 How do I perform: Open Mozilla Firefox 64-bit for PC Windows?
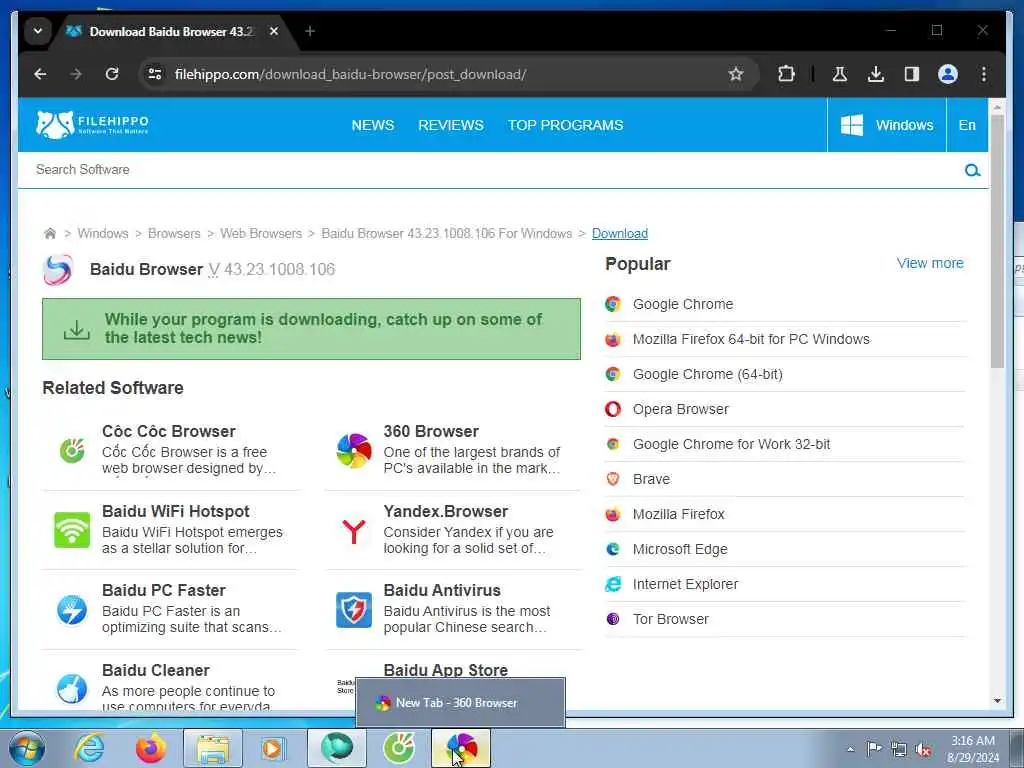pyautogui.click(x=751, y=340)
